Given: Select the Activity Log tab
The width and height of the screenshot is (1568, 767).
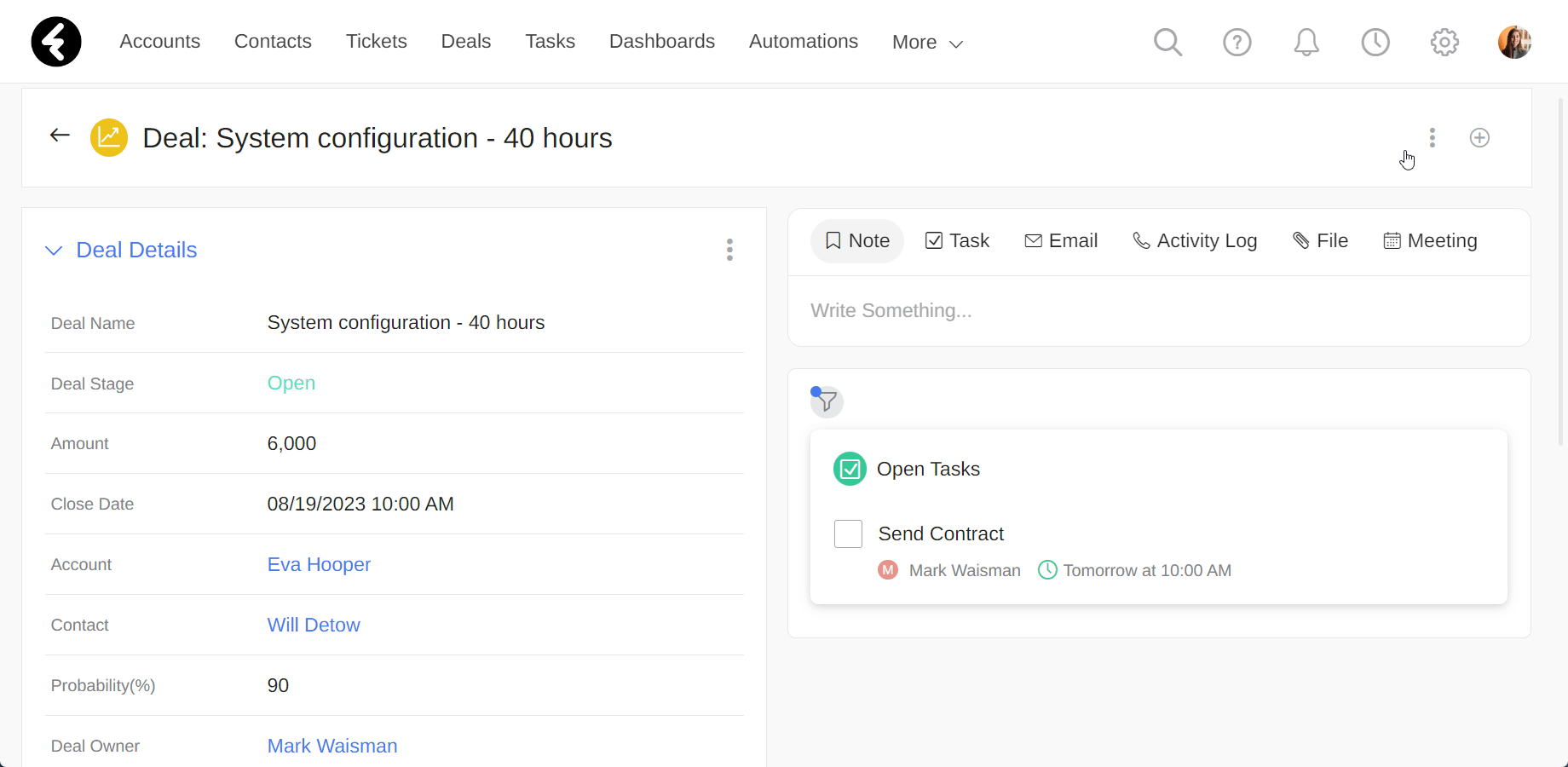Looking at the screenshot, I should (1195, 241).
